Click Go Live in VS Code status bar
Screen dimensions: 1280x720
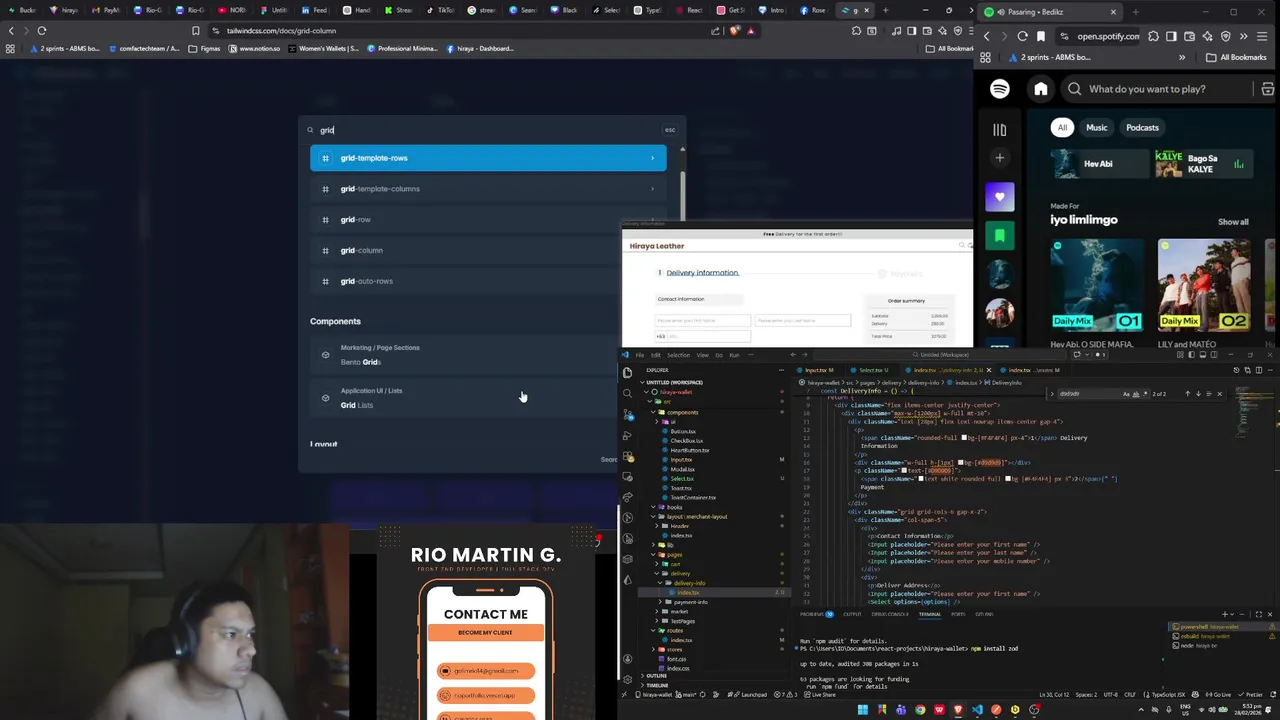tap(1220, 694)
